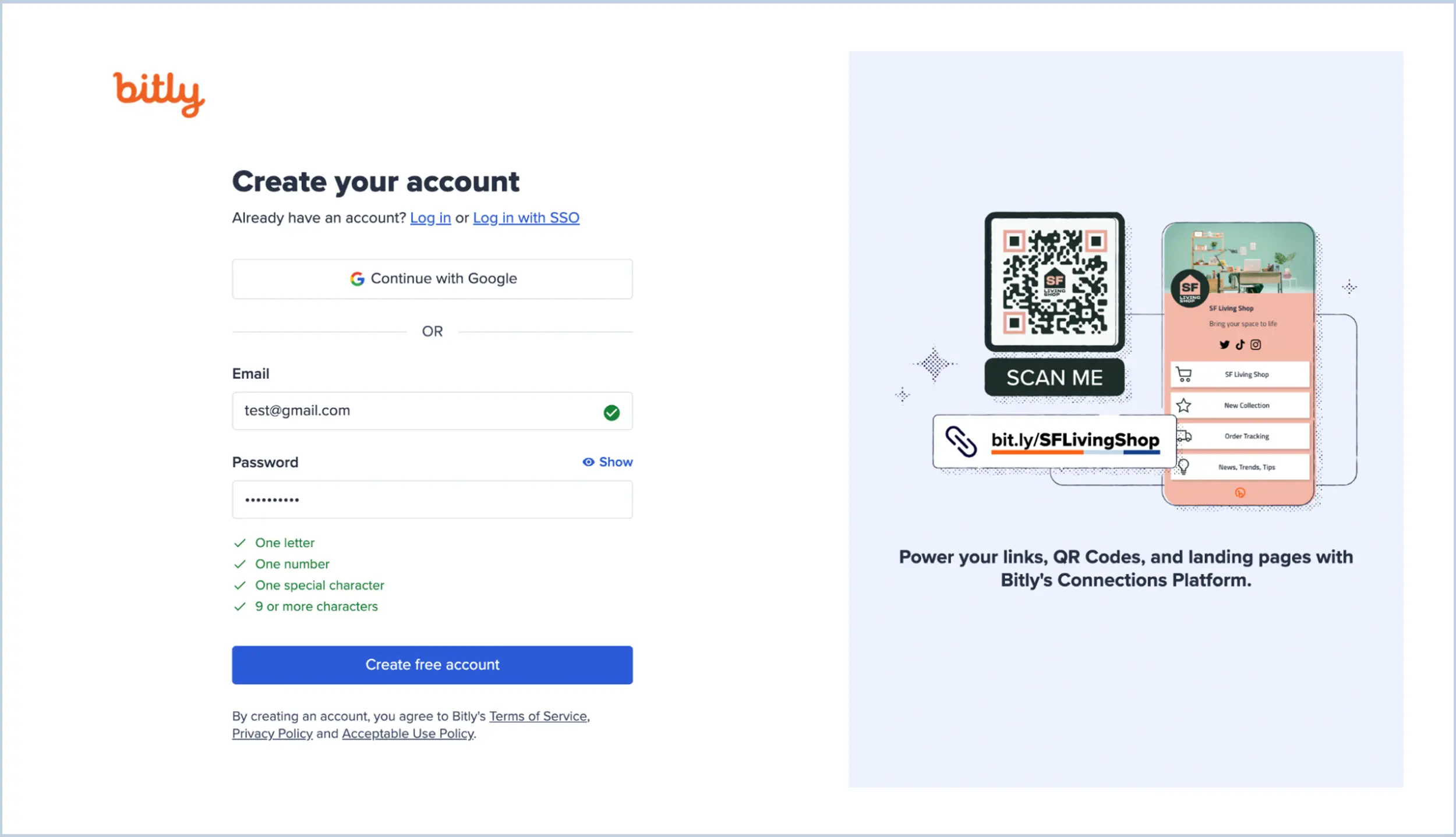Screen dimensions: 1456x837
Task: Click the QR code image
Action: [1054, 282]
